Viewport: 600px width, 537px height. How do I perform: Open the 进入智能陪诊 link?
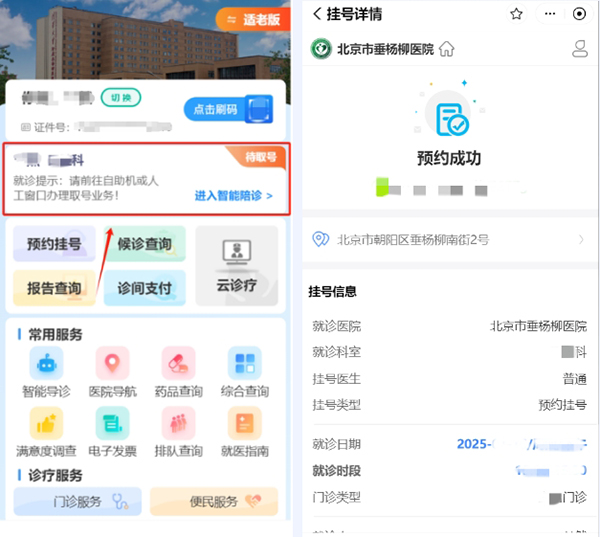233,196
